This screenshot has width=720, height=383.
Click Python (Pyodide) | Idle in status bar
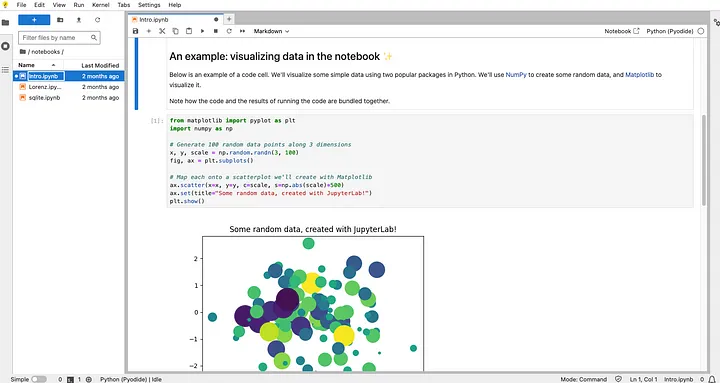[131, 379]
